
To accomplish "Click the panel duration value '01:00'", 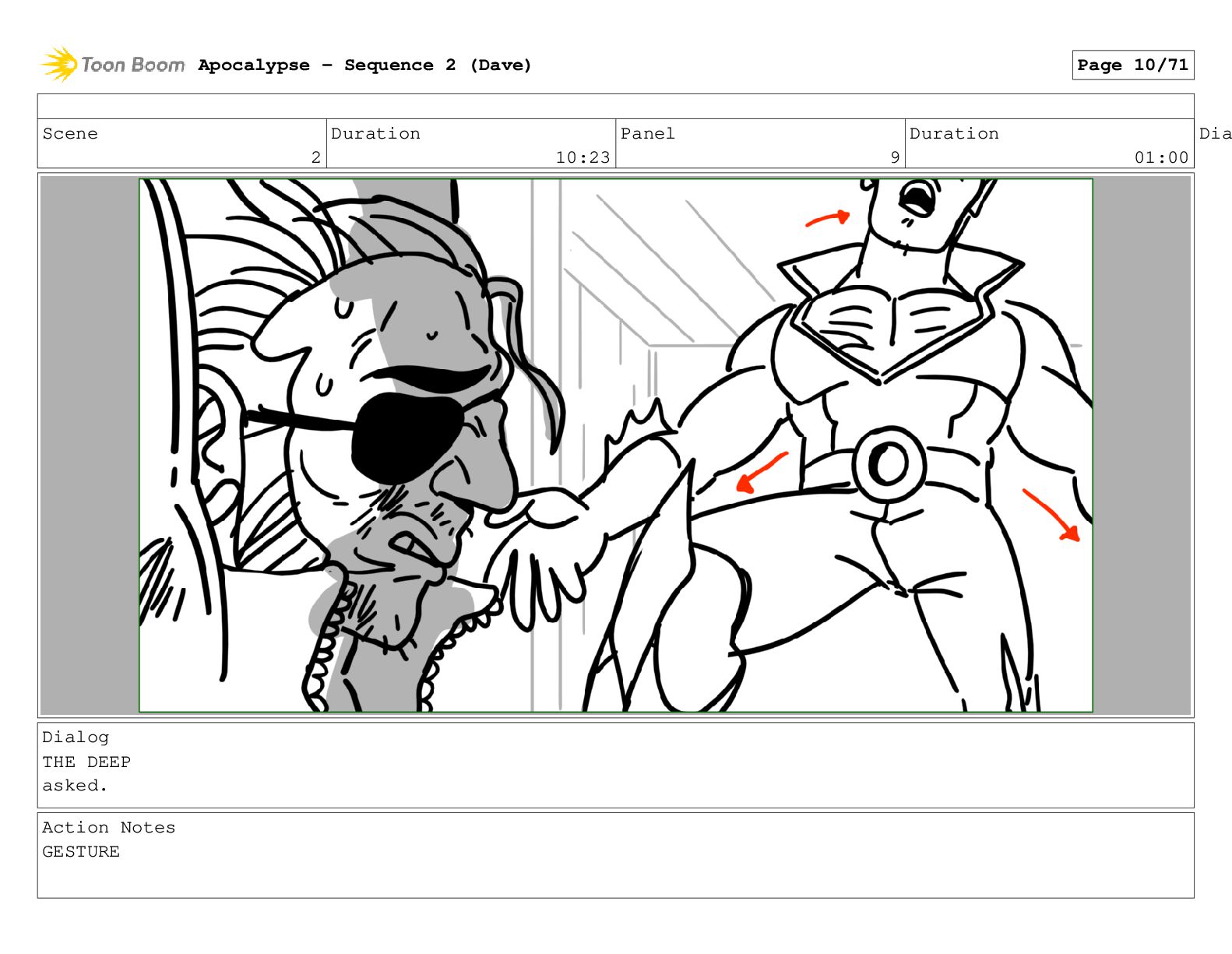I will tap(1161, 157).
